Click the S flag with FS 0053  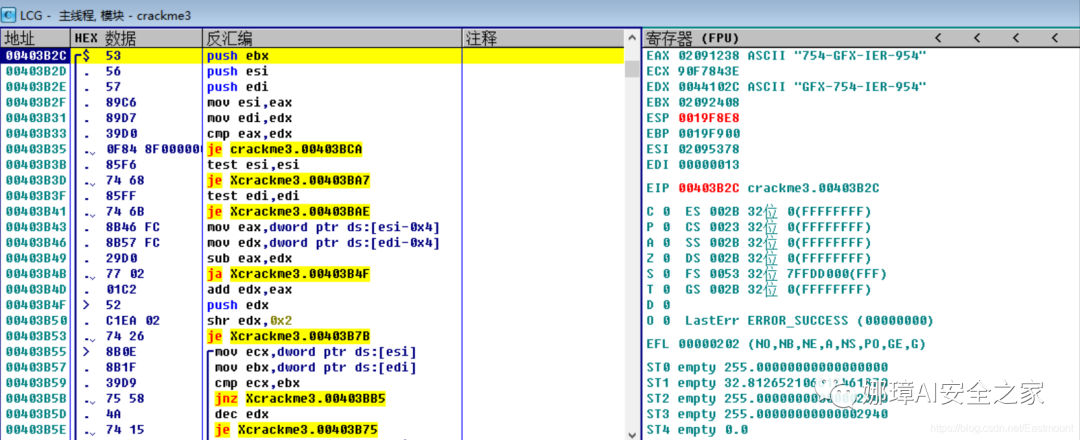click(767, 274)
